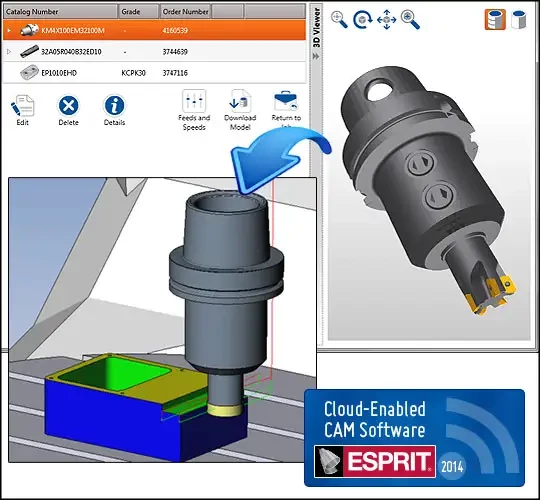Activate the rotate view tool
This screenshot has height=500, width=540.
point(363,20)
